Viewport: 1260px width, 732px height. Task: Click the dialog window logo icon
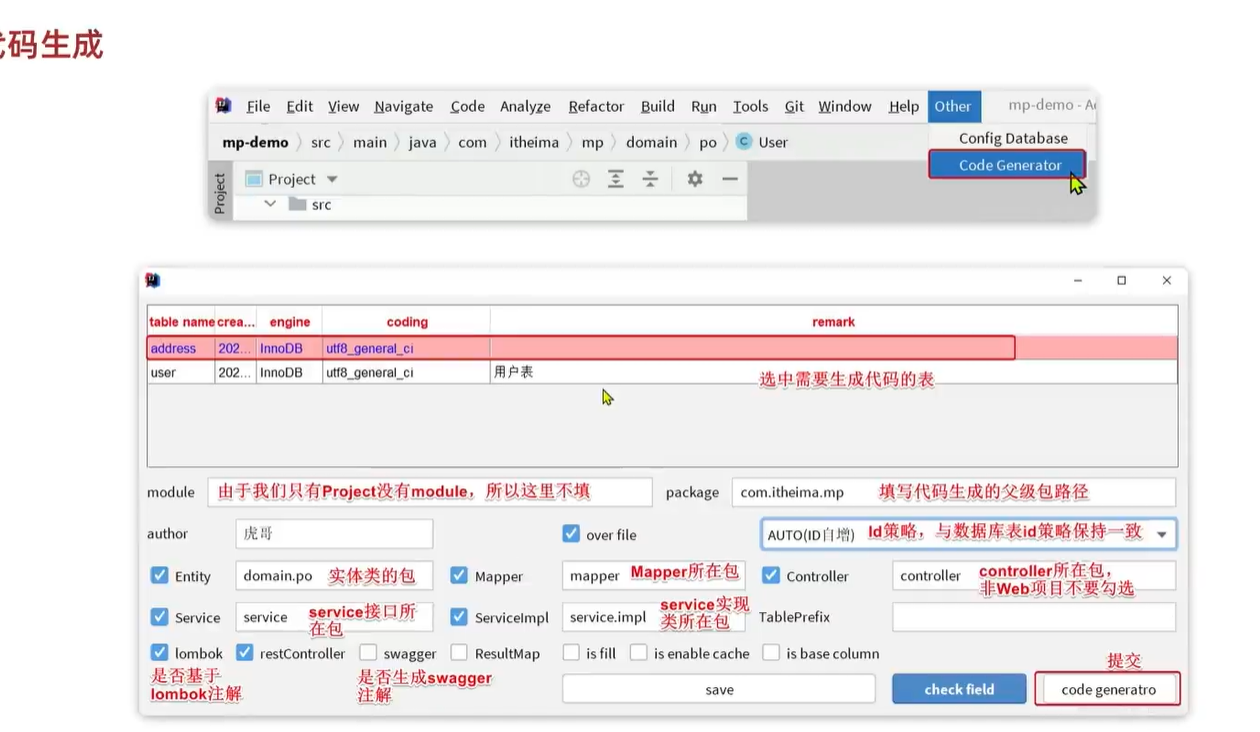[153, 280]
